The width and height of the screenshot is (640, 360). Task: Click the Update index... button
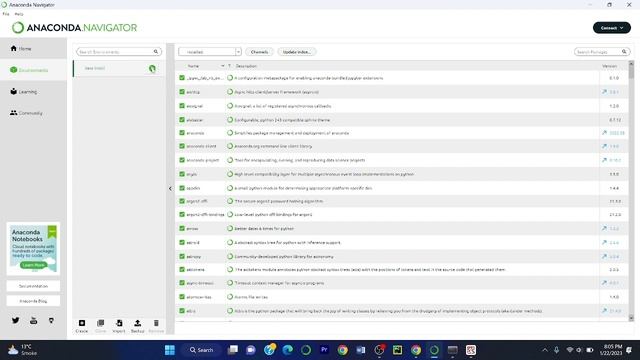297,52
